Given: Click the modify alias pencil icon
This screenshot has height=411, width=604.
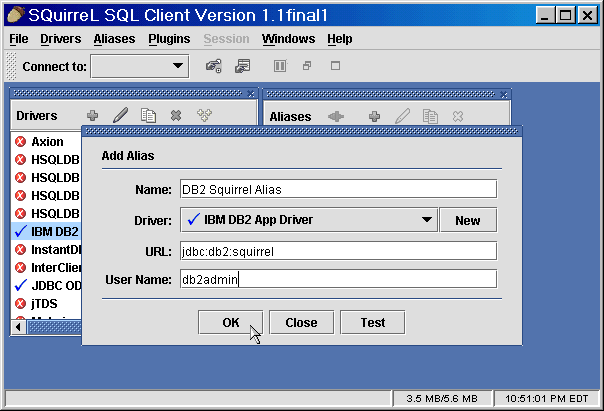Looking at the screenshot, I should (x=403, y=116).
